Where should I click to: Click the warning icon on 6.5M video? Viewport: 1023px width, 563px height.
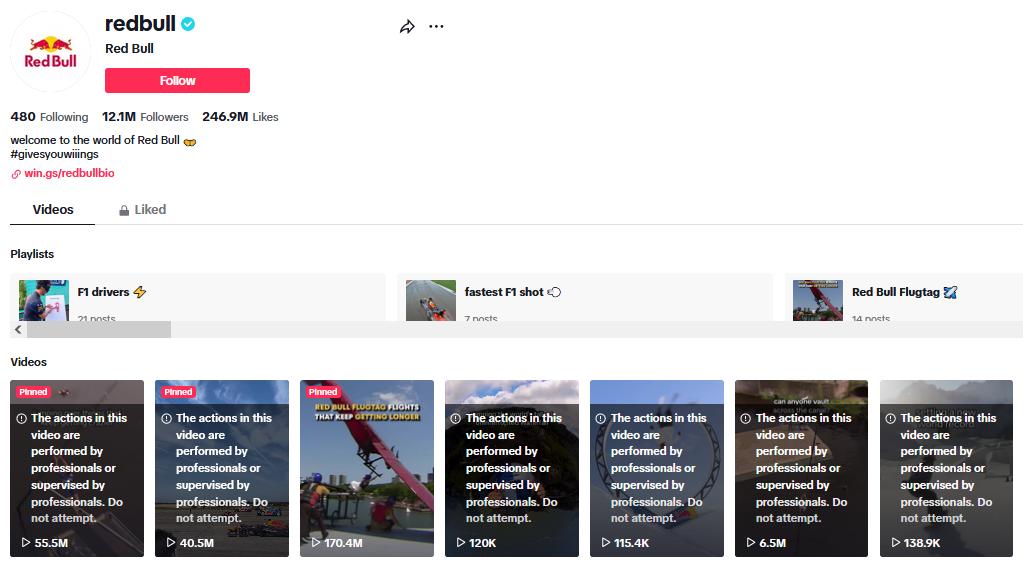pyautogui.click(x=746, y=419)
